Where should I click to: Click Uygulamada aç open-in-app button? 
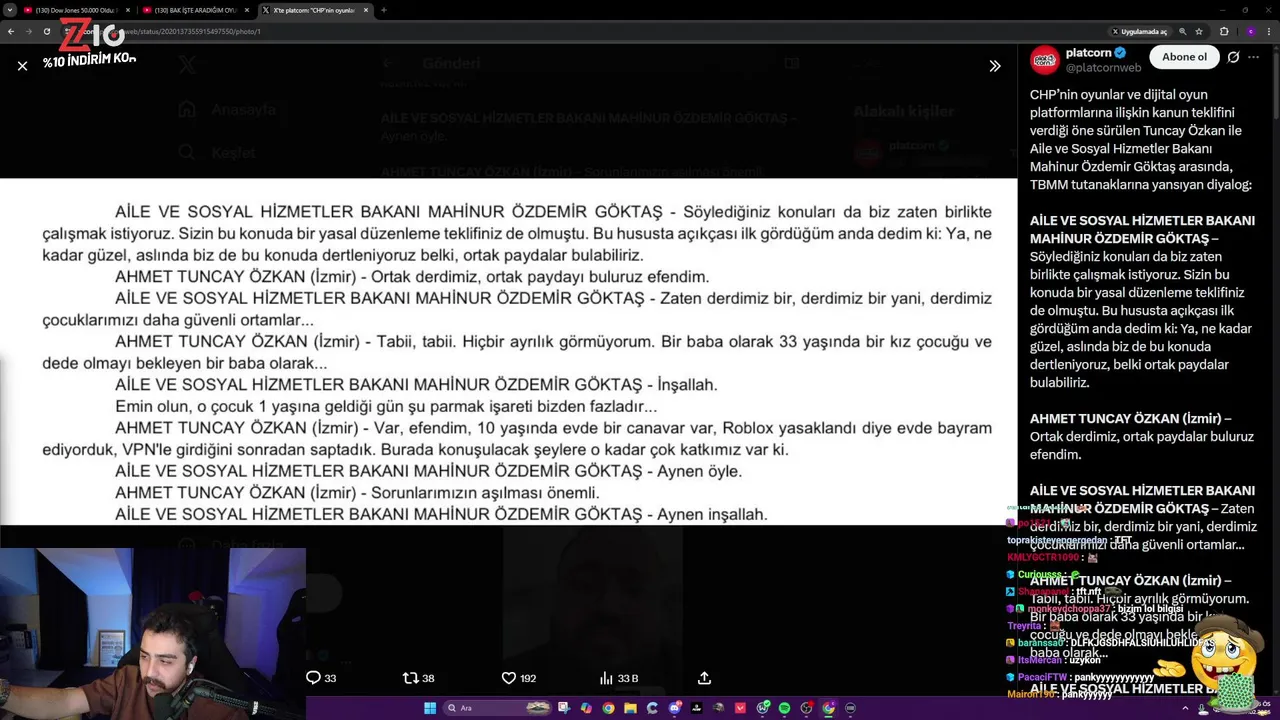click(1139, 31)
